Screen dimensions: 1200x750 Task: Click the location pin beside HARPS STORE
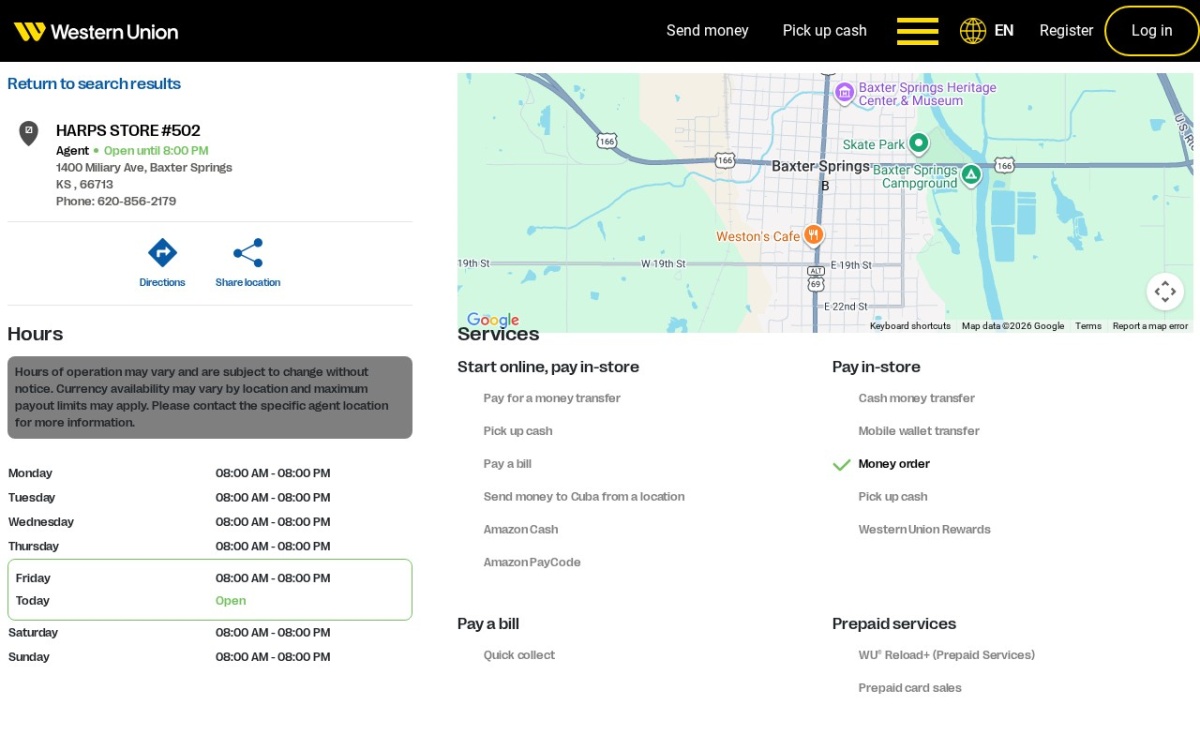29,133
